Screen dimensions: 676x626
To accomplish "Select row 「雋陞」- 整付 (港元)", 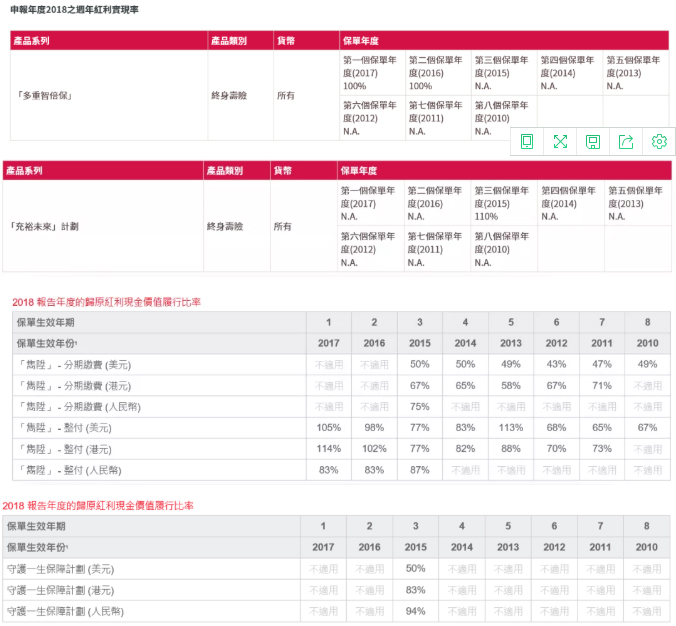I will [341, 449].
